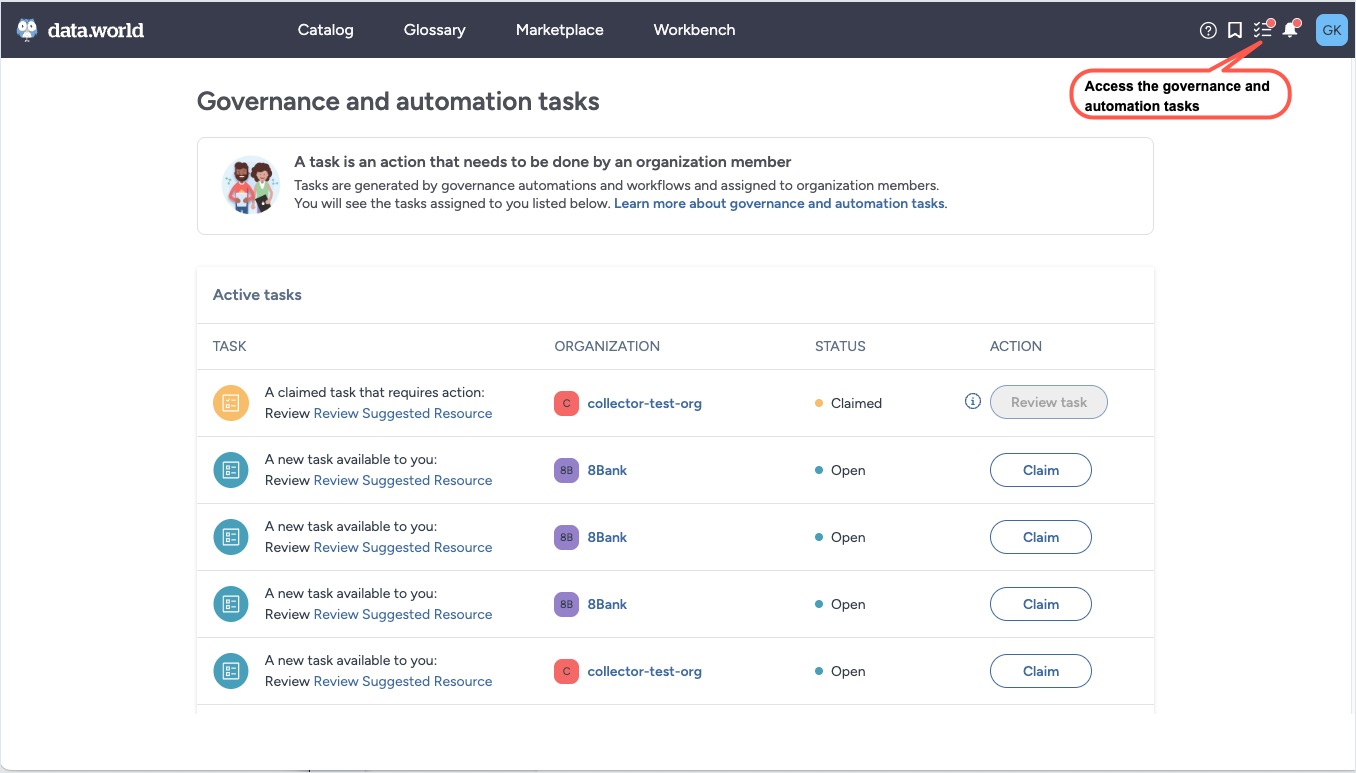Click the info icon beside Review task

point(972,402)
